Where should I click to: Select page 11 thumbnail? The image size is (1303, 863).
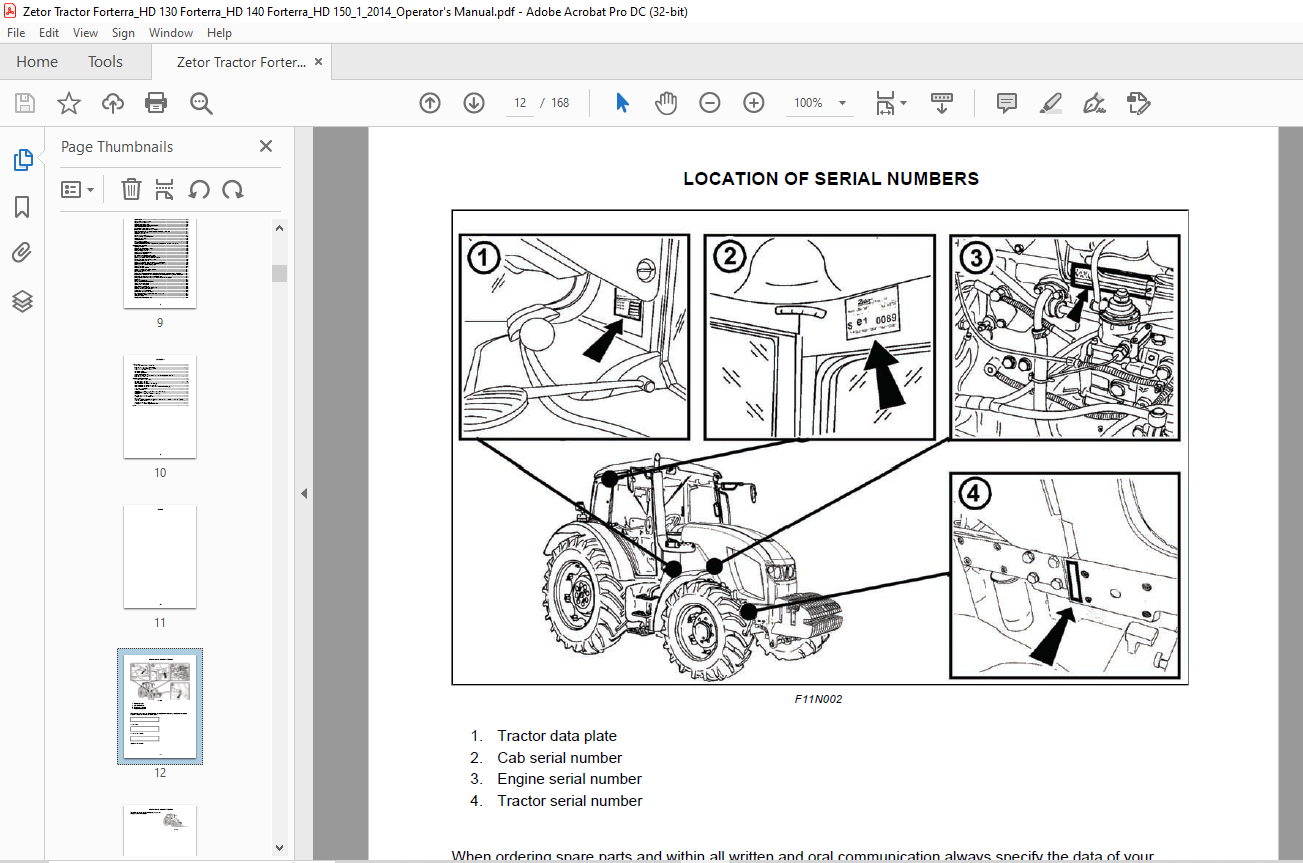pyautogui.click(x=160, y=556)
